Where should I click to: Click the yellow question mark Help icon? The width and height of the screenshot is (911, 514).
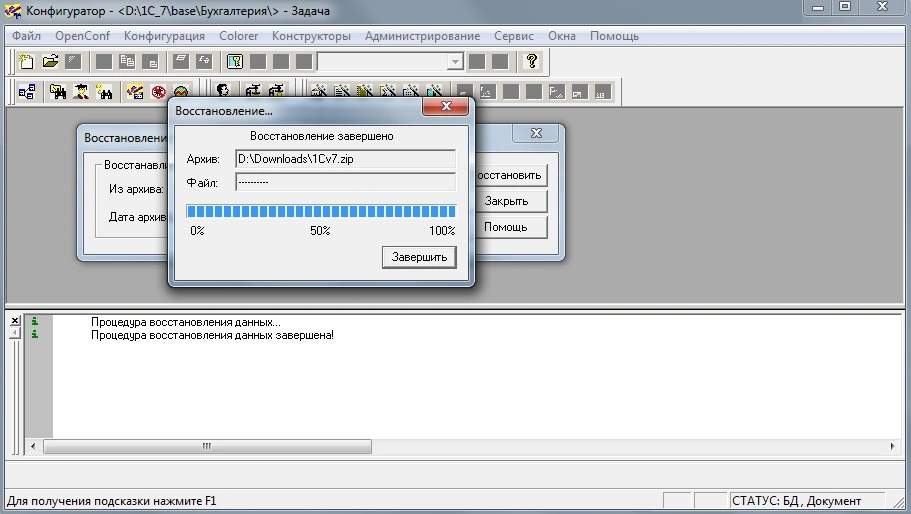[532, 62]
